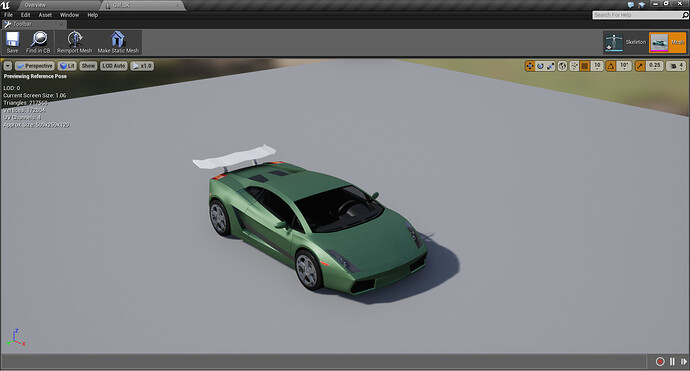
Task: Click the animation timeline scrub bar
Action: coord(324,361)
